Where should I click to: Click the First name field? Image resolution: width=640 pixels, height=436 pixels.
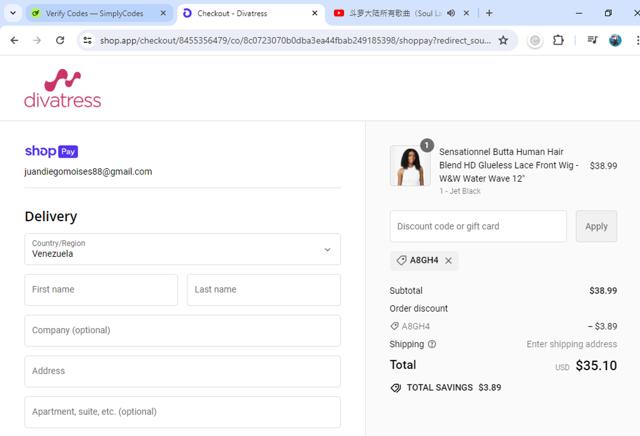click(x=101, y=290)
